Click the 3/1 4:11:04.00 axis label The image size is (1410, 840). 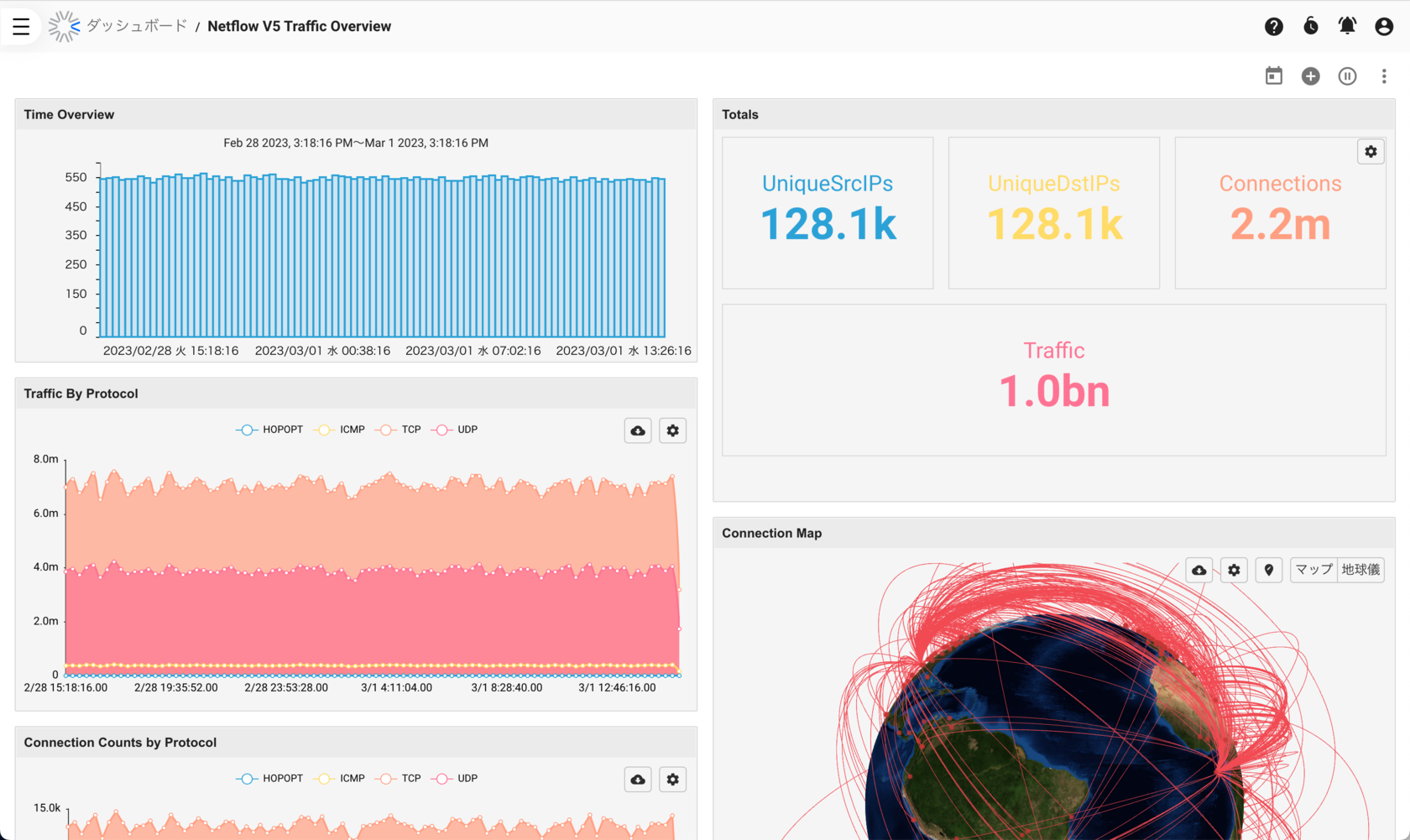pyautogui.click(x=396, y=687)
